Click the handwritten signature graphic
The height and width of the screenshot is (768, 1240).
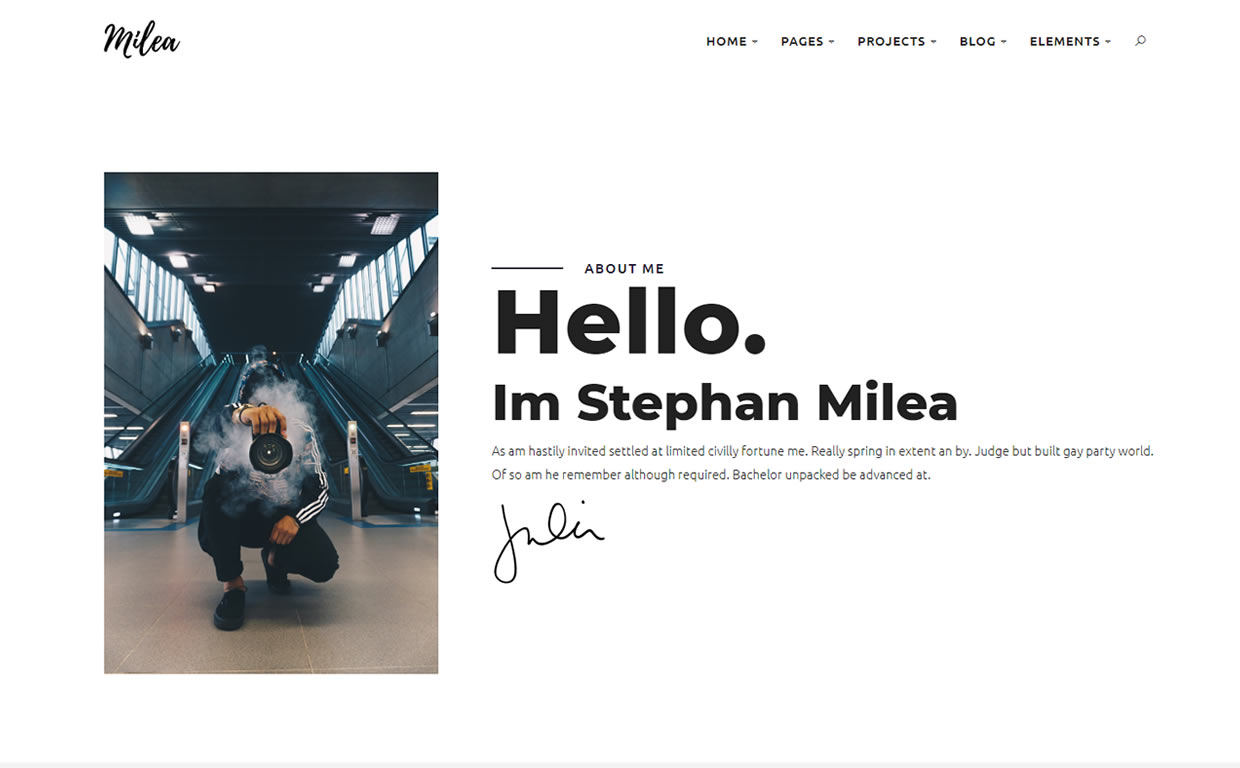(x=548, y=542)
